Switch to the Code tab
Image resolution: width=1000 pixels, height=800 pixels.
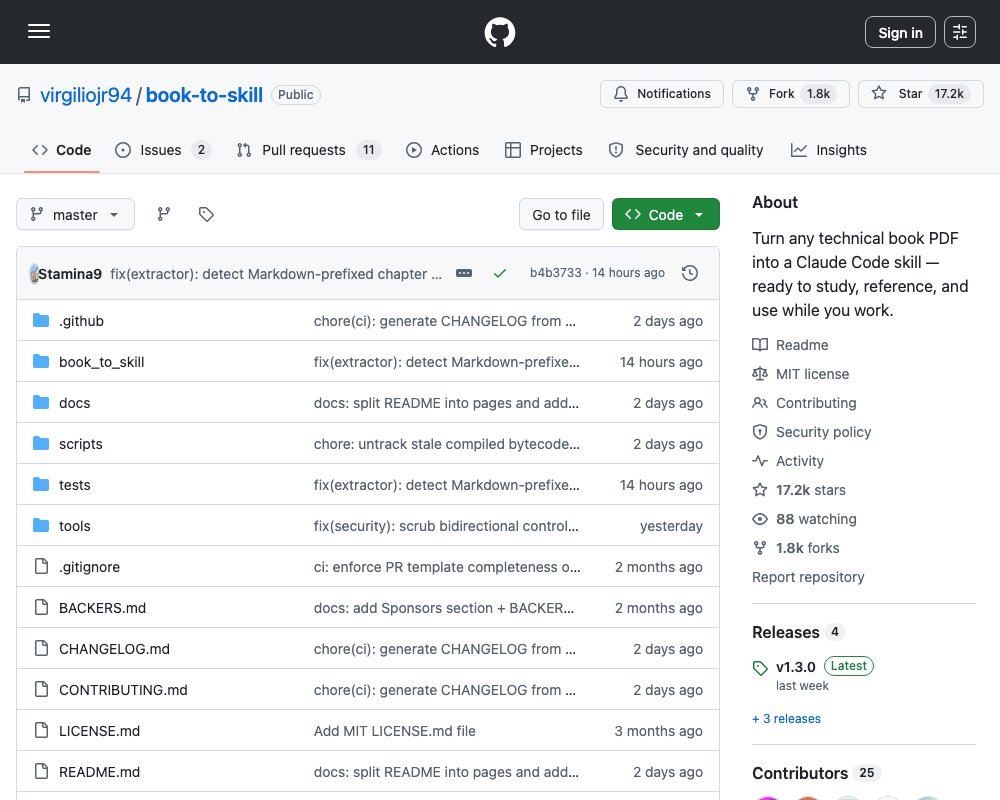[x=61, y=150]
